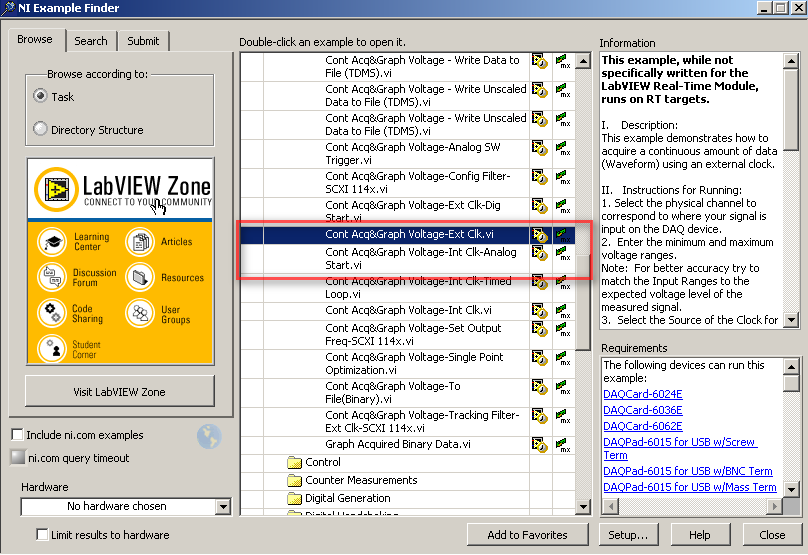Click Requirements horizontal scroll right arrow
The width and height of the screenshot is (808, 555).
tap(774, 507)
